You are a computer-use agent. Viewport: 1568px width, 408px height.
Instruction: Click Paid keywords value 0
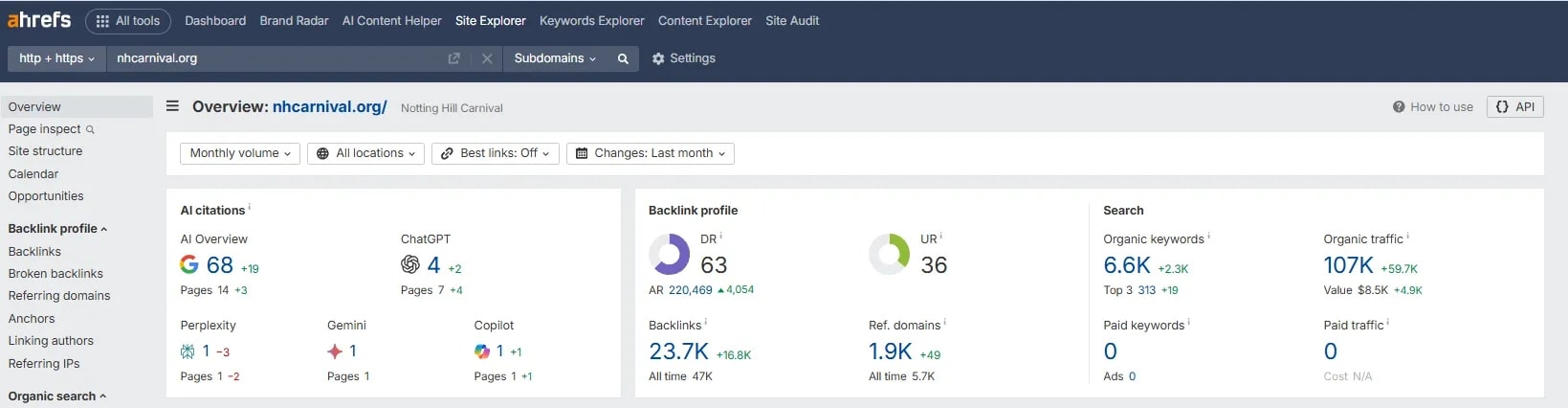(x=1111, y=351)
